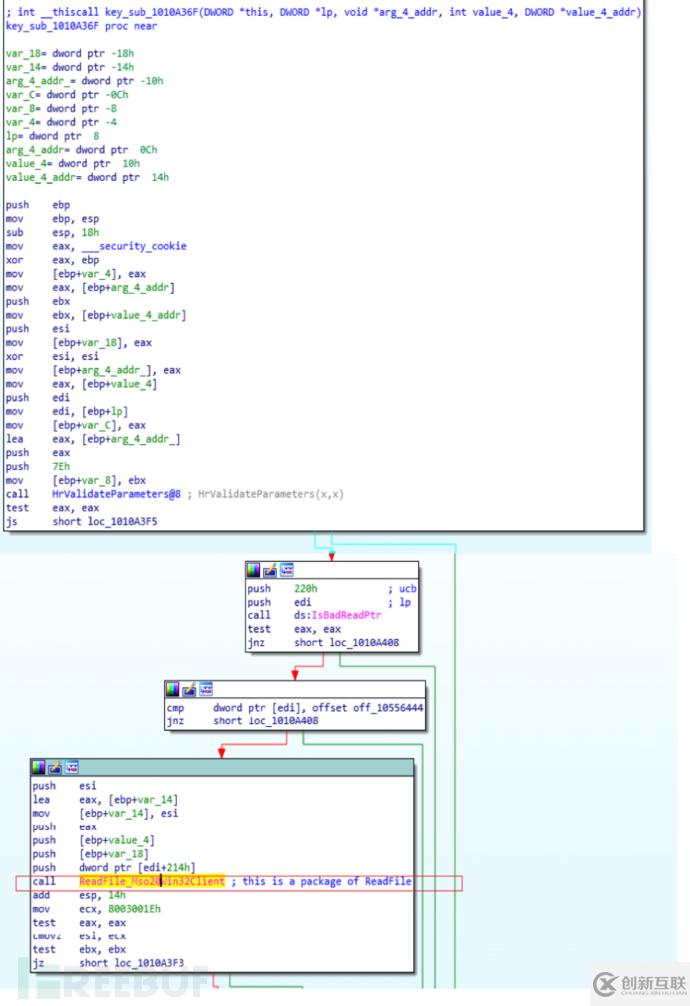Click the var_C= dword ptr -0Ch declaration
The image size is (690, 1006).
point(67,95)
